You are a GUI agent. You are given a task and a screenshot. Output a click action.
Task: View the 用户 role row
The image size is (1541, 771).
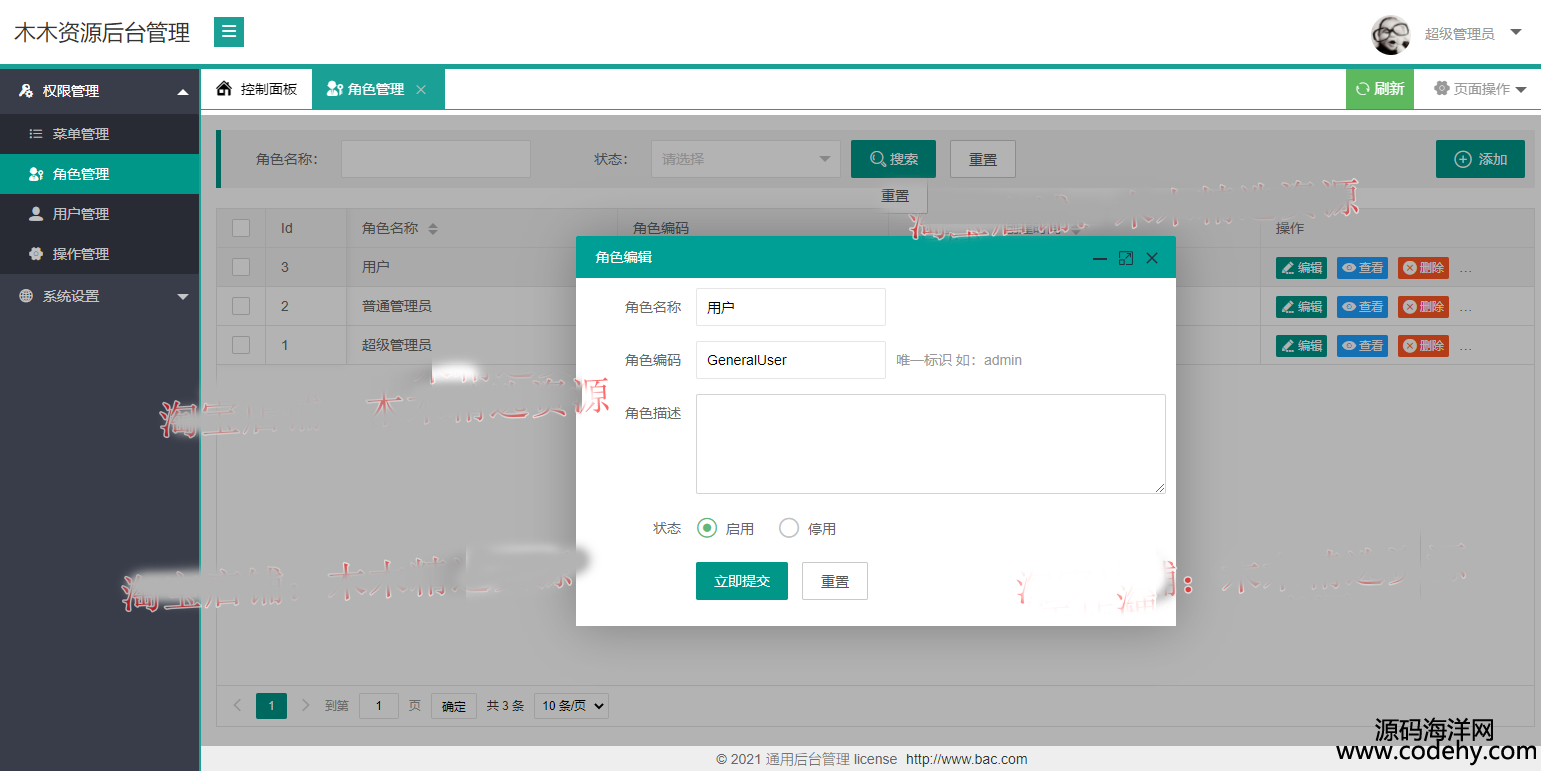click(1362, 268)
